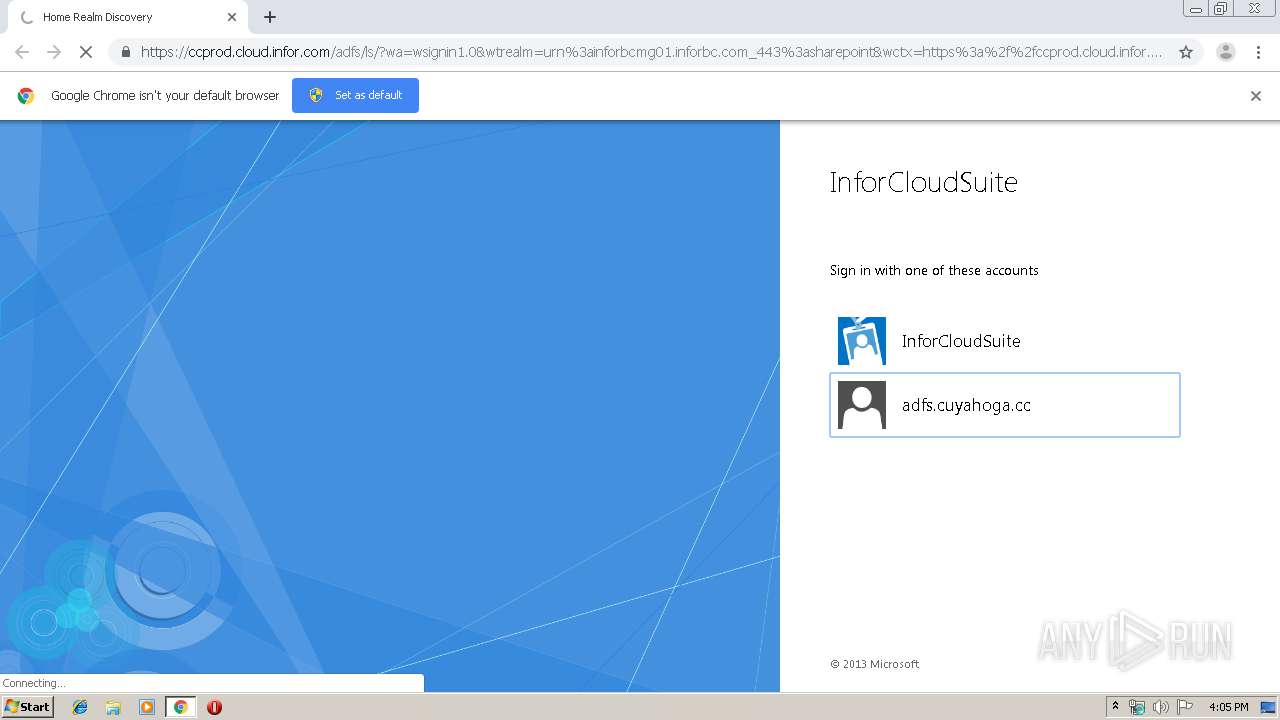
Task: Launch Internet Explorer from taskbar
Action: 80,707
